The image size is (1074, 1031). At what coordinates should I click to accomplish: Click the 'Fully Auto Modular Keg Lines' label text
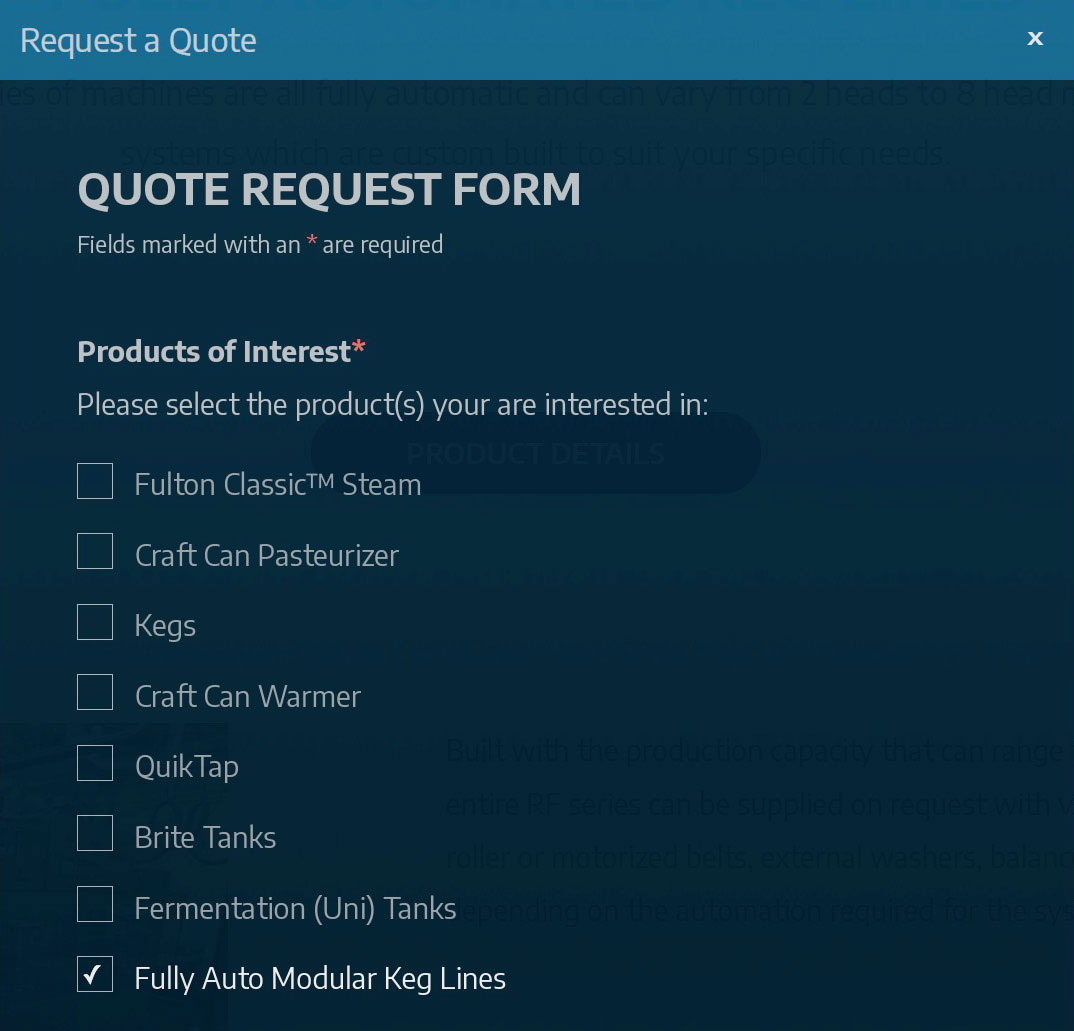point(320,979)
